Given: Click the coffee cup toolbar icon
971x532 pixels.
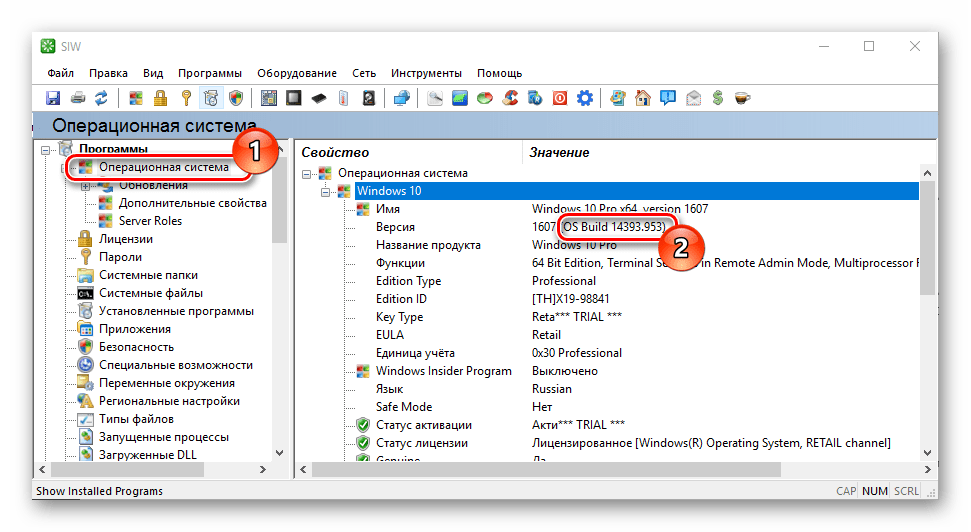Looking at the screenshot, I should pos(742,98).
